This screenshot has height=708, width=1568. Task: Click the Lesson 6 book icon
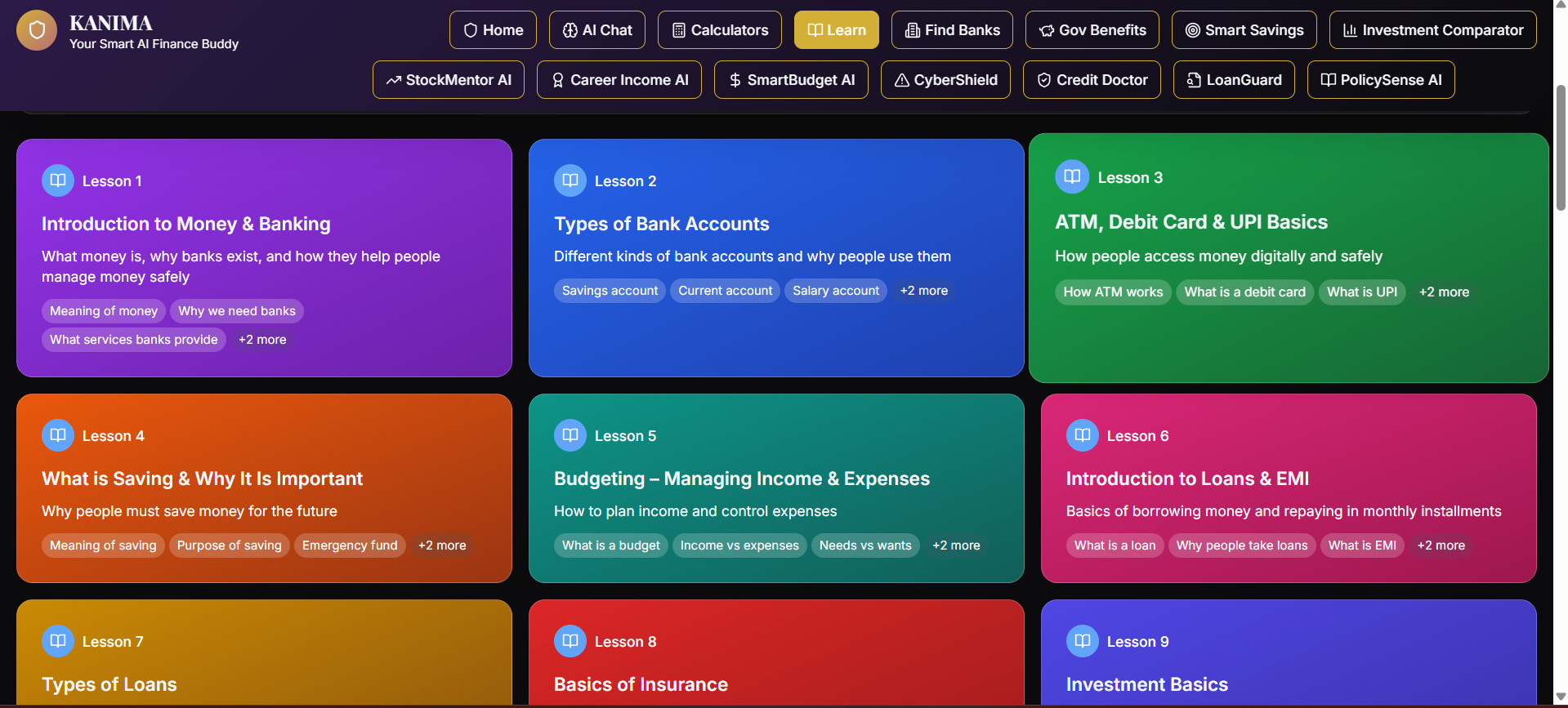tap(1083, 435)
